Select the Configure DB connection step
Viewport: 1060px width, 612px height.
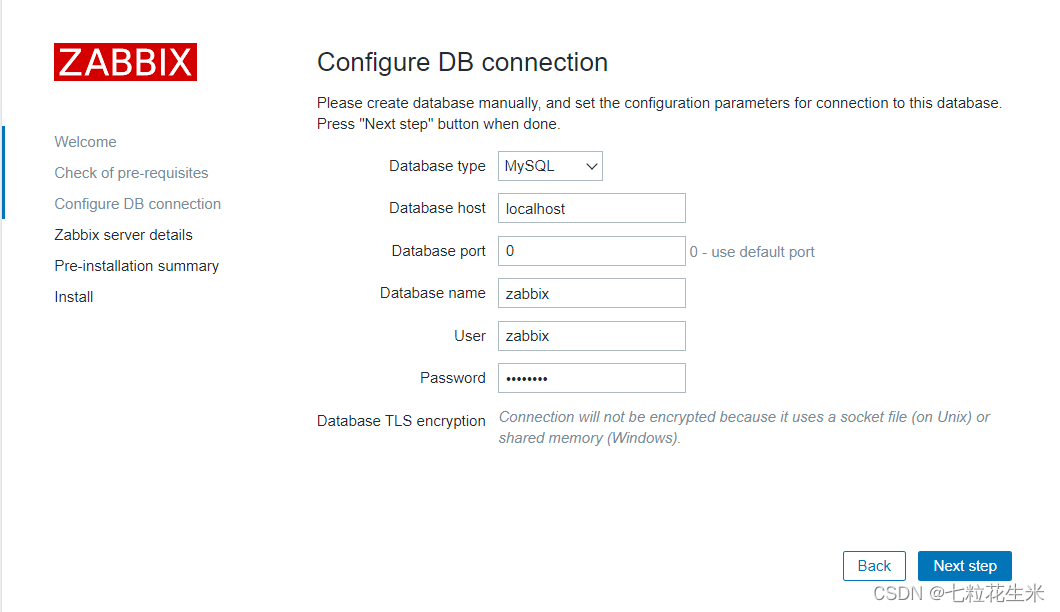(137, 203)
